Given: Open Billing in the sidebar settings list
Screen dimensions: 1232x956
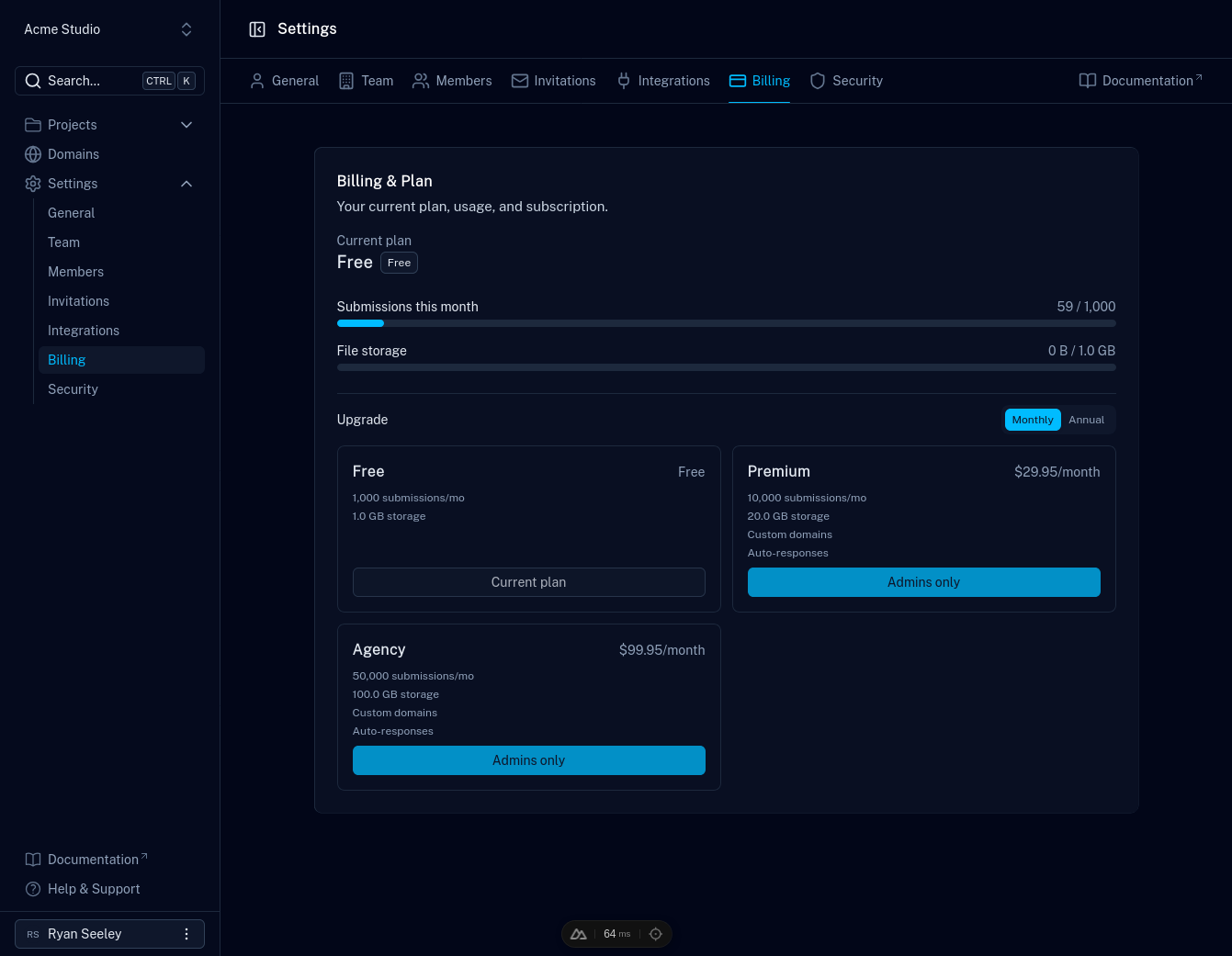Looking at the screenshot, I should tap(120, 360).
